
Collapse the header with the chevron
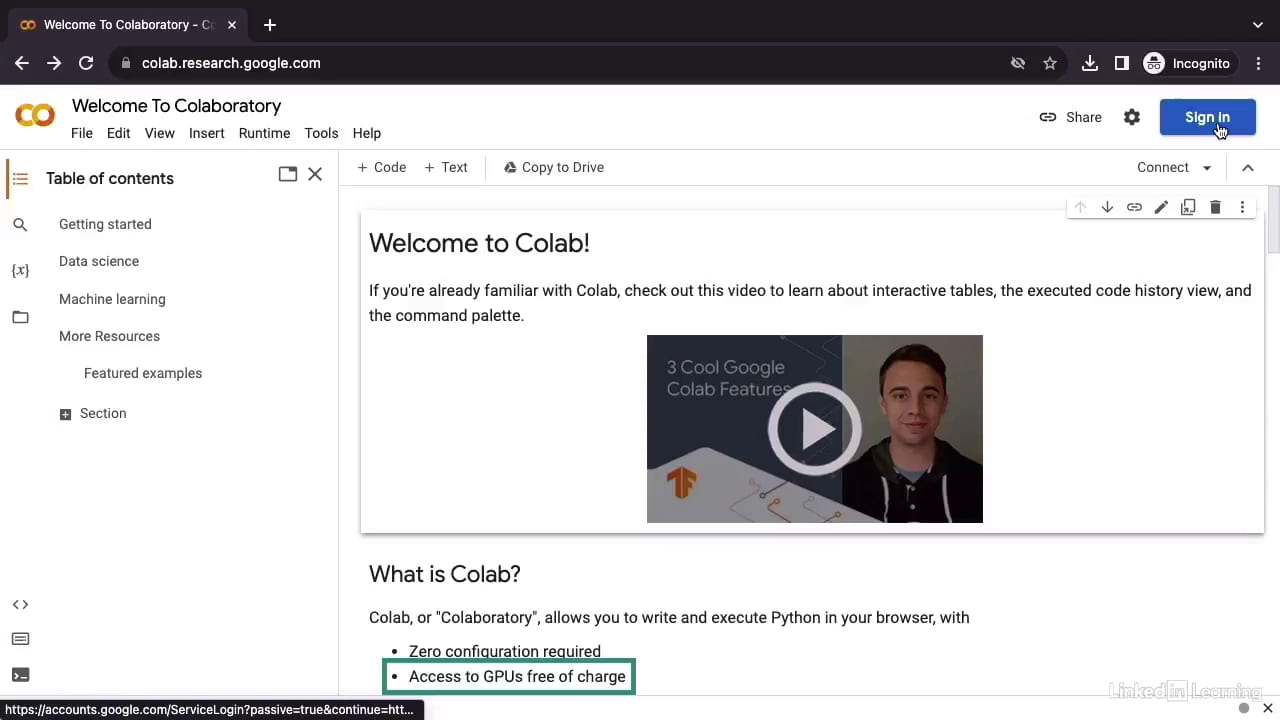click(1248, 168)
